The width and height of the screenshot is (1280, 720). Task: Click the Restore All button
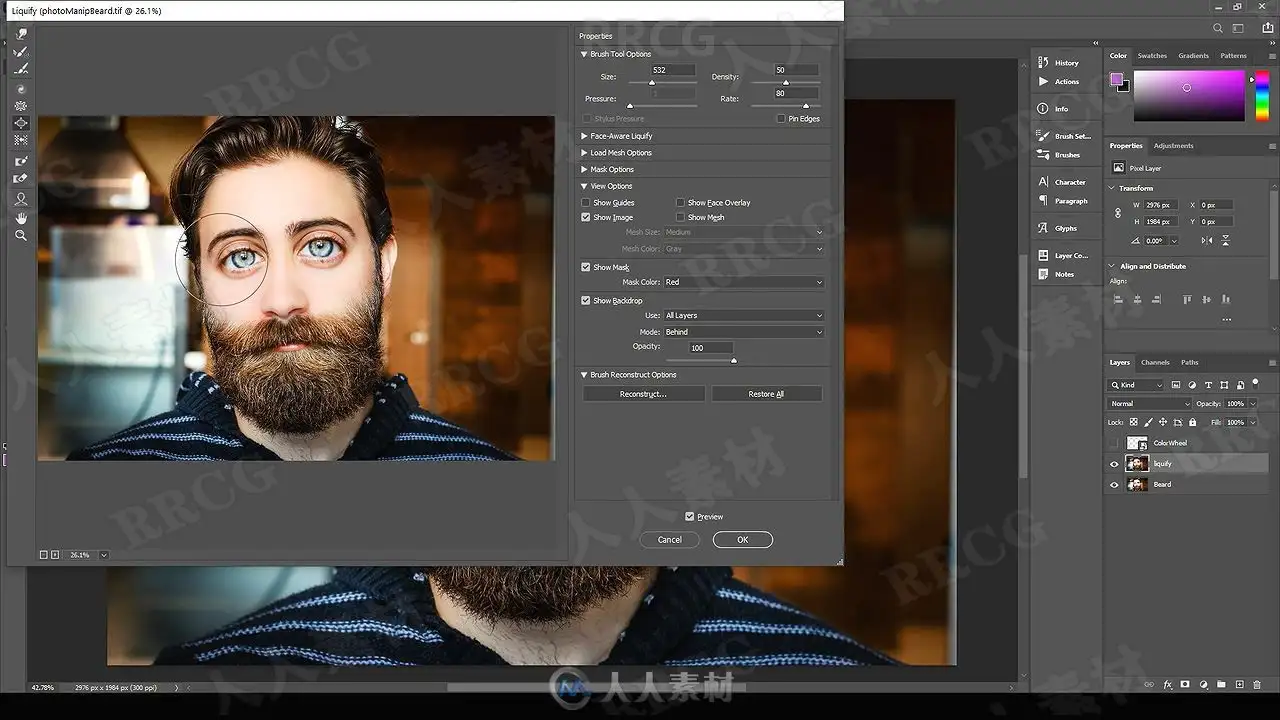[x=766, y=394]
